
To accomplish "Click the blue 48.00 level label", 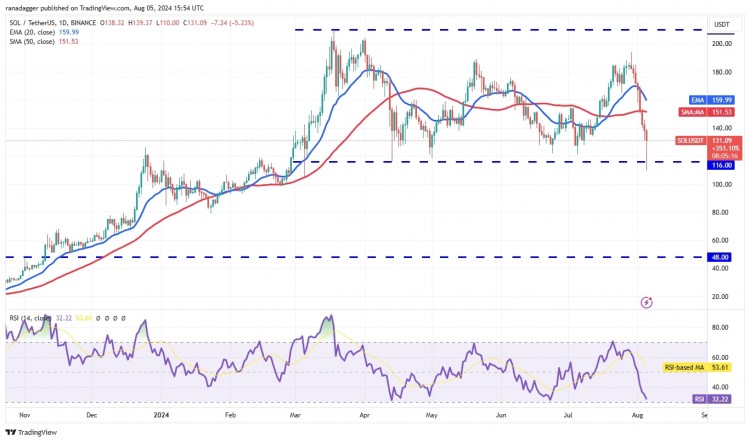I will tap(721, 257).
